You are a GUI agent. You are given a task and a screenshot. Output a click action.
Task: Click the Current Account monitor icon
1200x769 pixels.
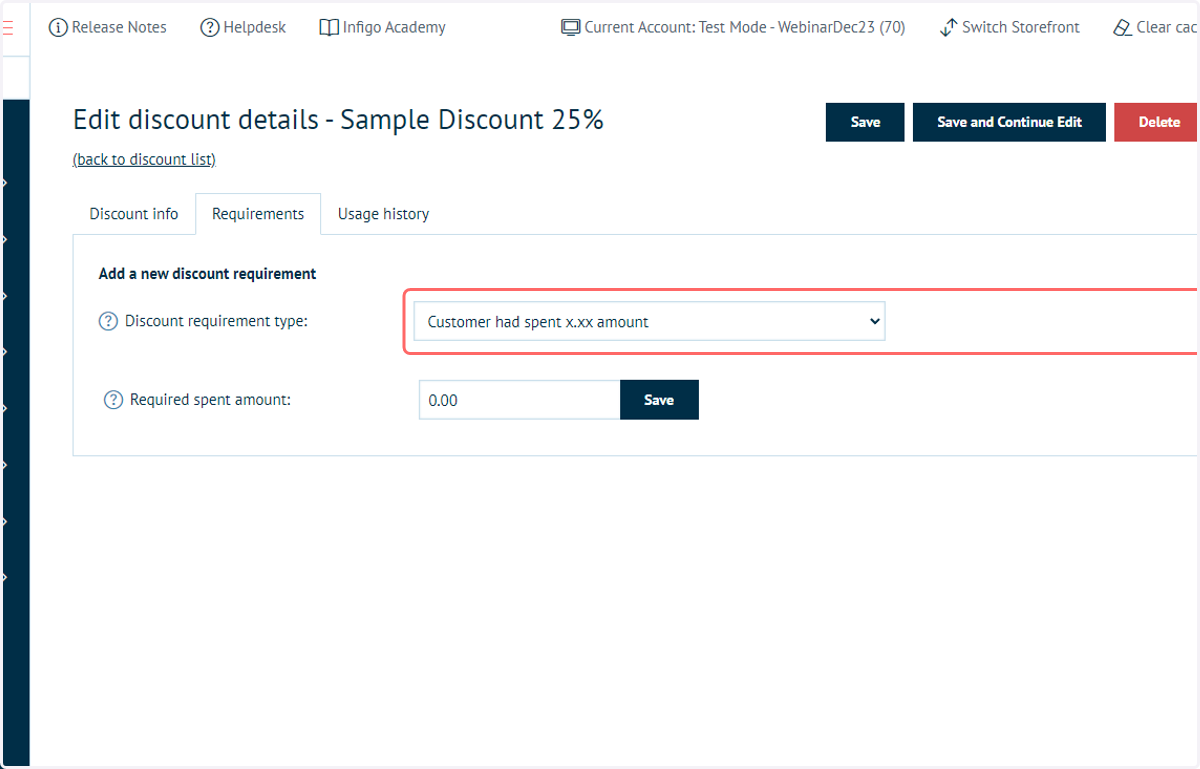pos(571,27)
